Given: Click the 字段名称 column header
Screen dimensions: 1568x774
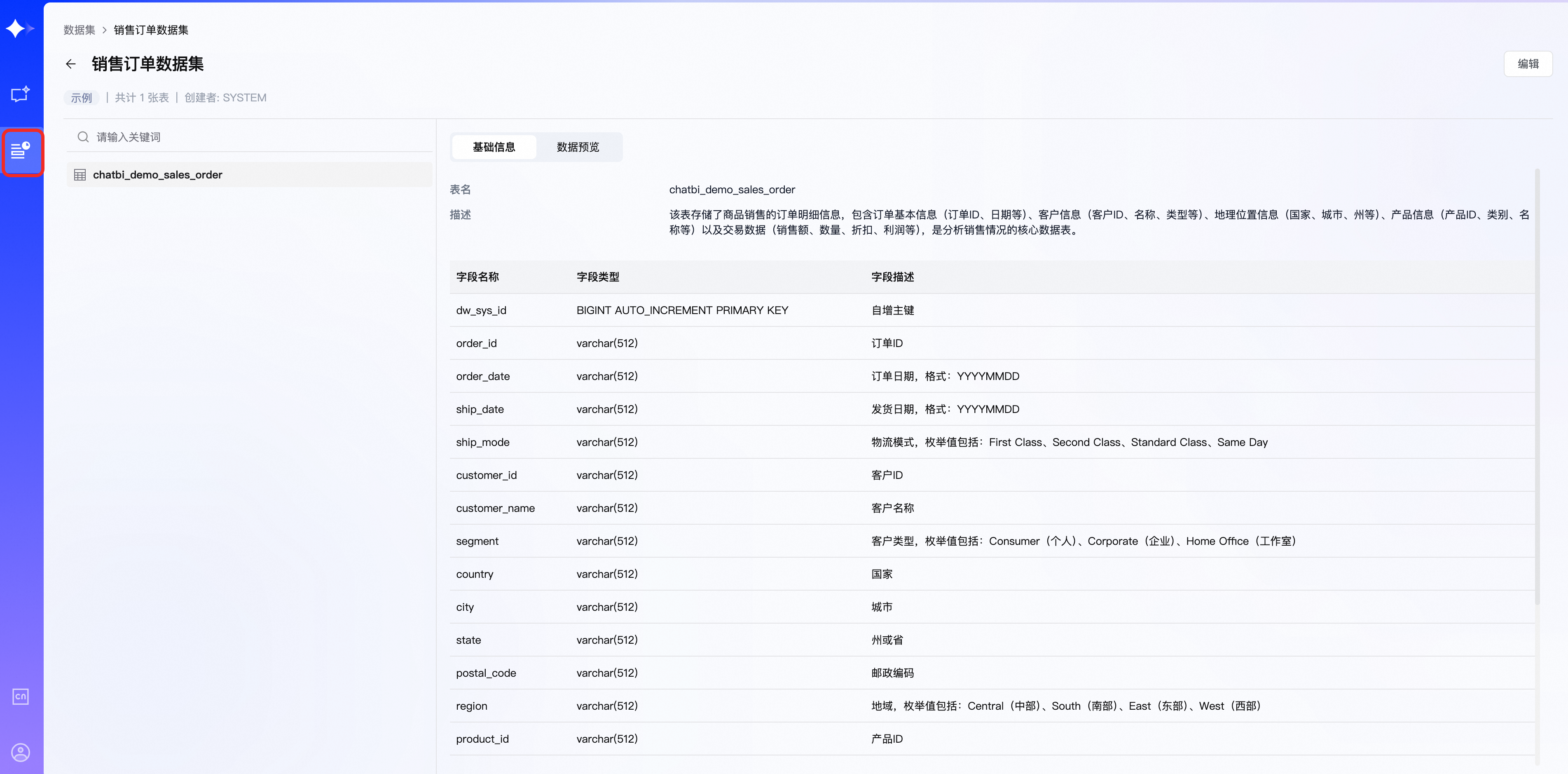Looking at the screenshot, I should click(x=477, y=277).
